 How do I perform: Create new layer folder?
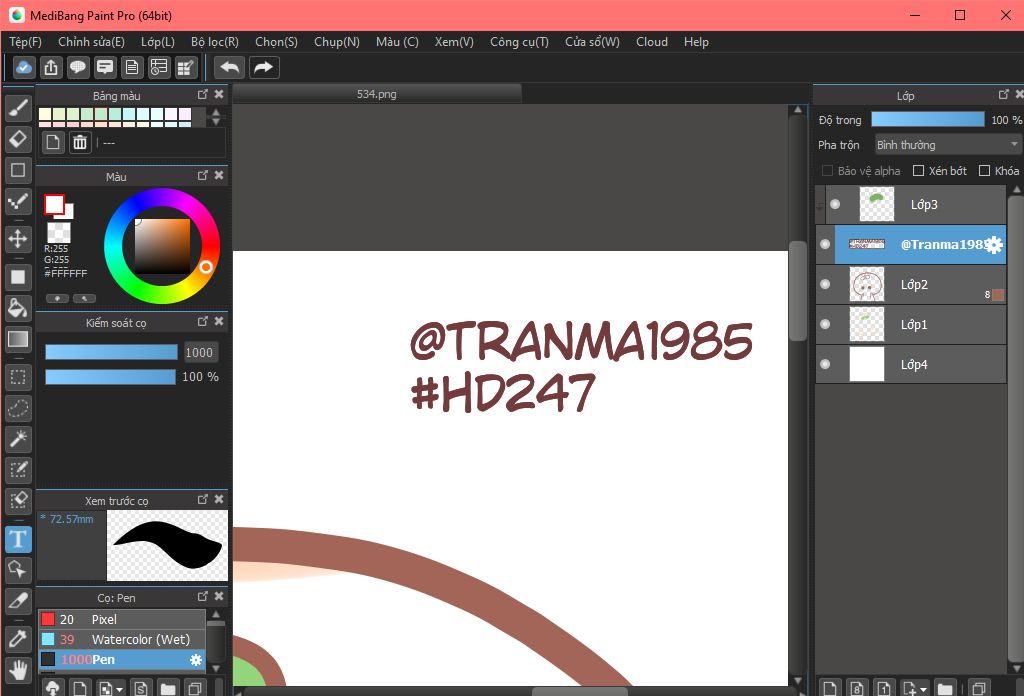coord(944,688)
